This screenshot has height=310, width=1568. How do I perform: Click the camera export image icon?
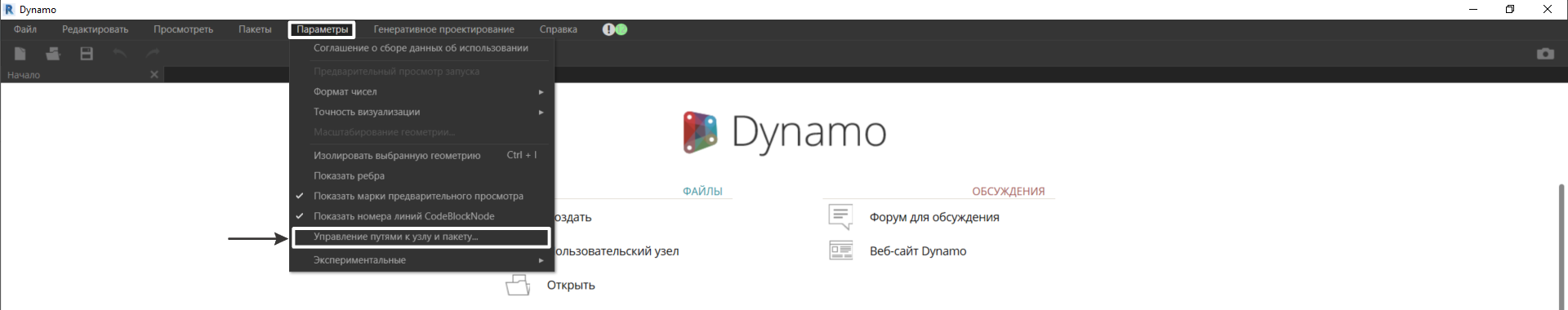click(x=1545, y=54)
